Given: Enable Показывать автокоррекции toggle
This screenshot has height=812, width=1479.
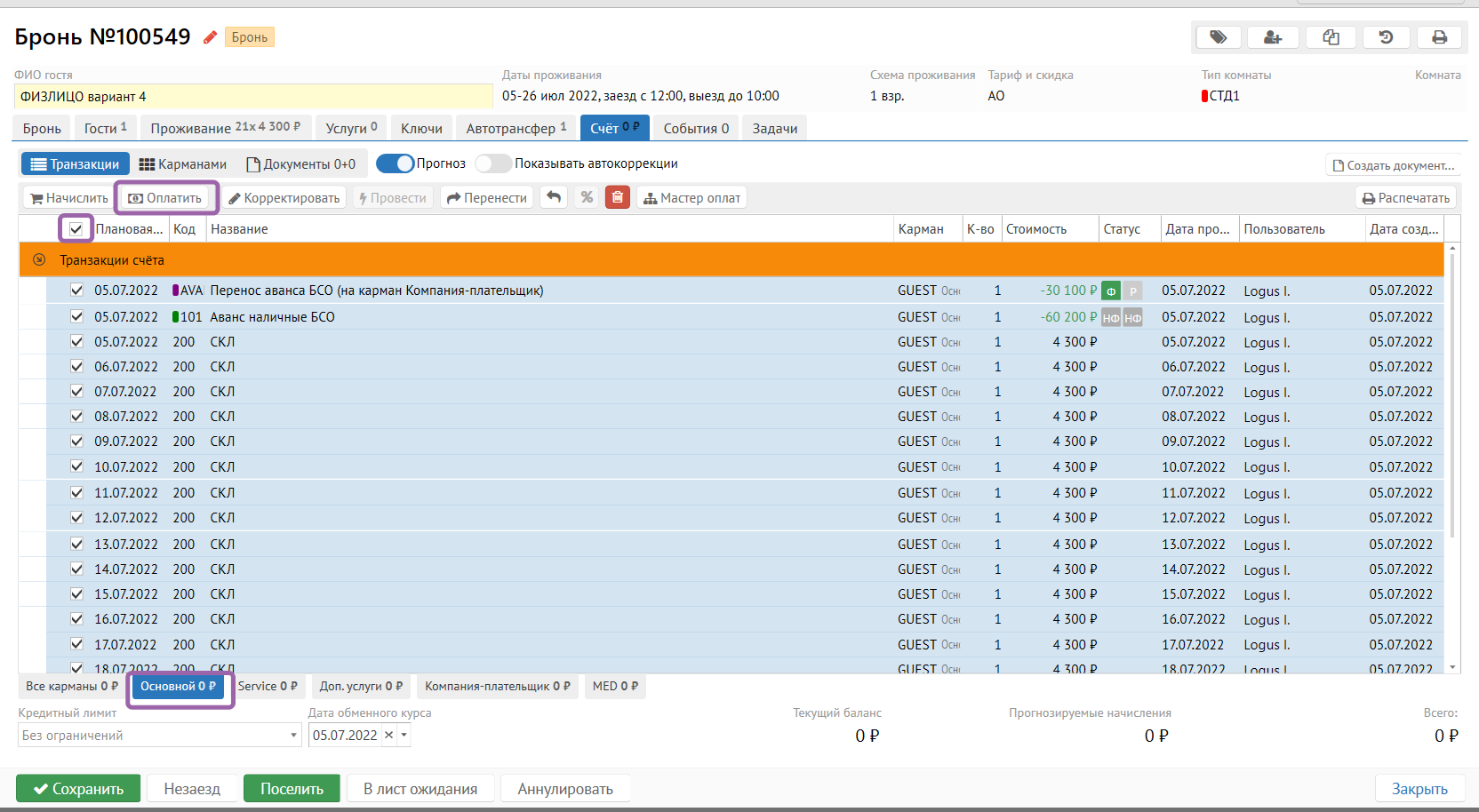Looking at the screenshot, I should [492, 163].
